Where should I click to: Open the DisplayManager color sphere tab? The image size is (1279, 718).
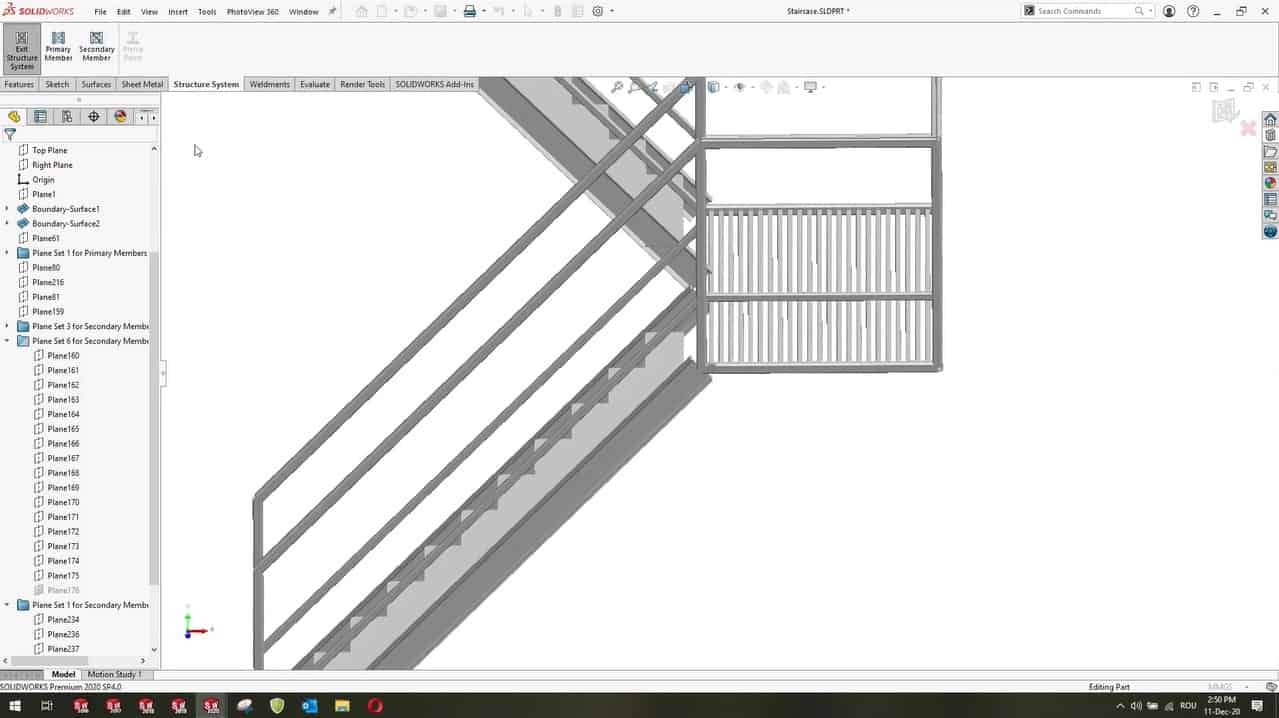120,117
